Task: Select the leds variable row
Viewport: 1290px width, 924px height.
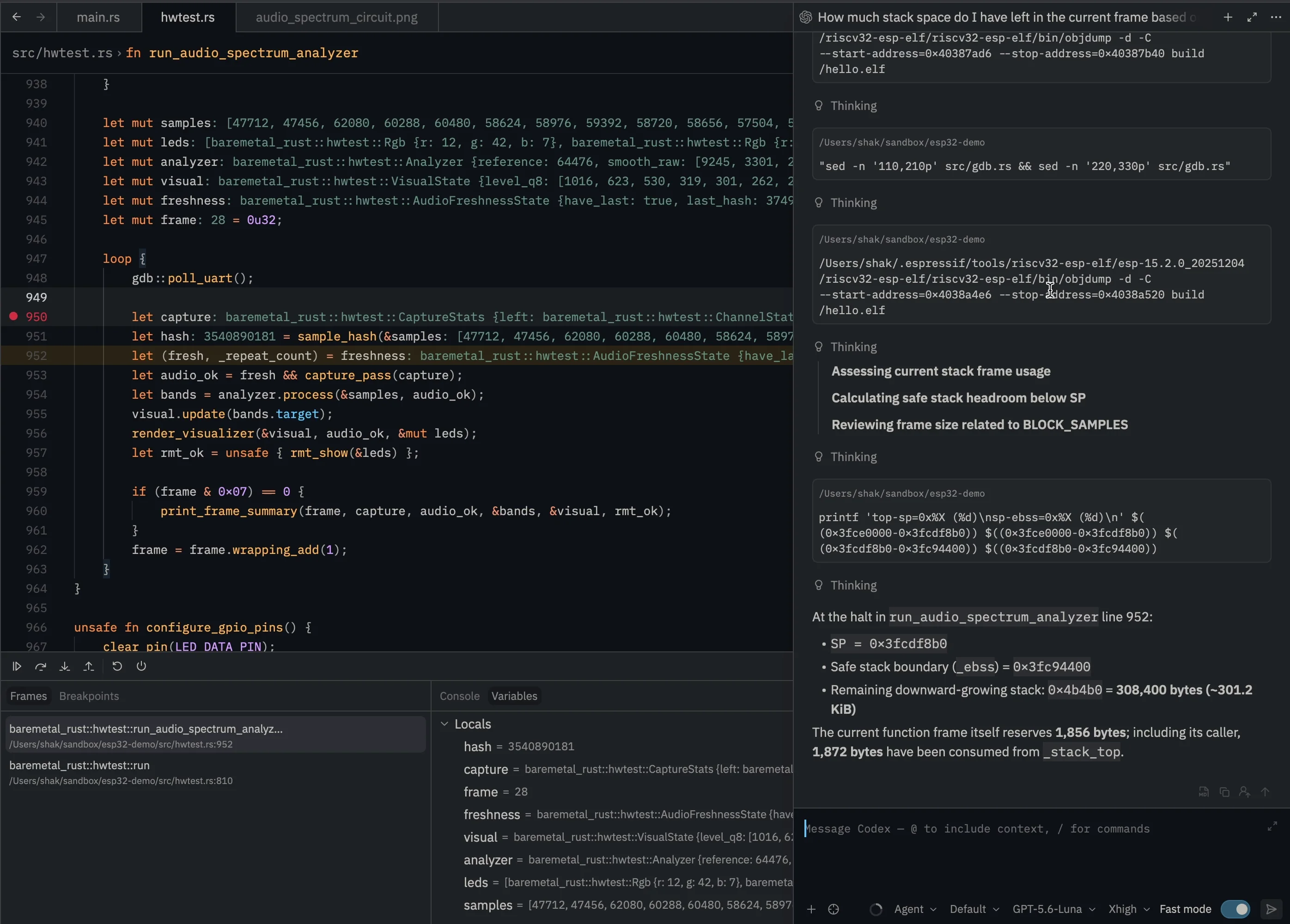Action: point(612,882)
